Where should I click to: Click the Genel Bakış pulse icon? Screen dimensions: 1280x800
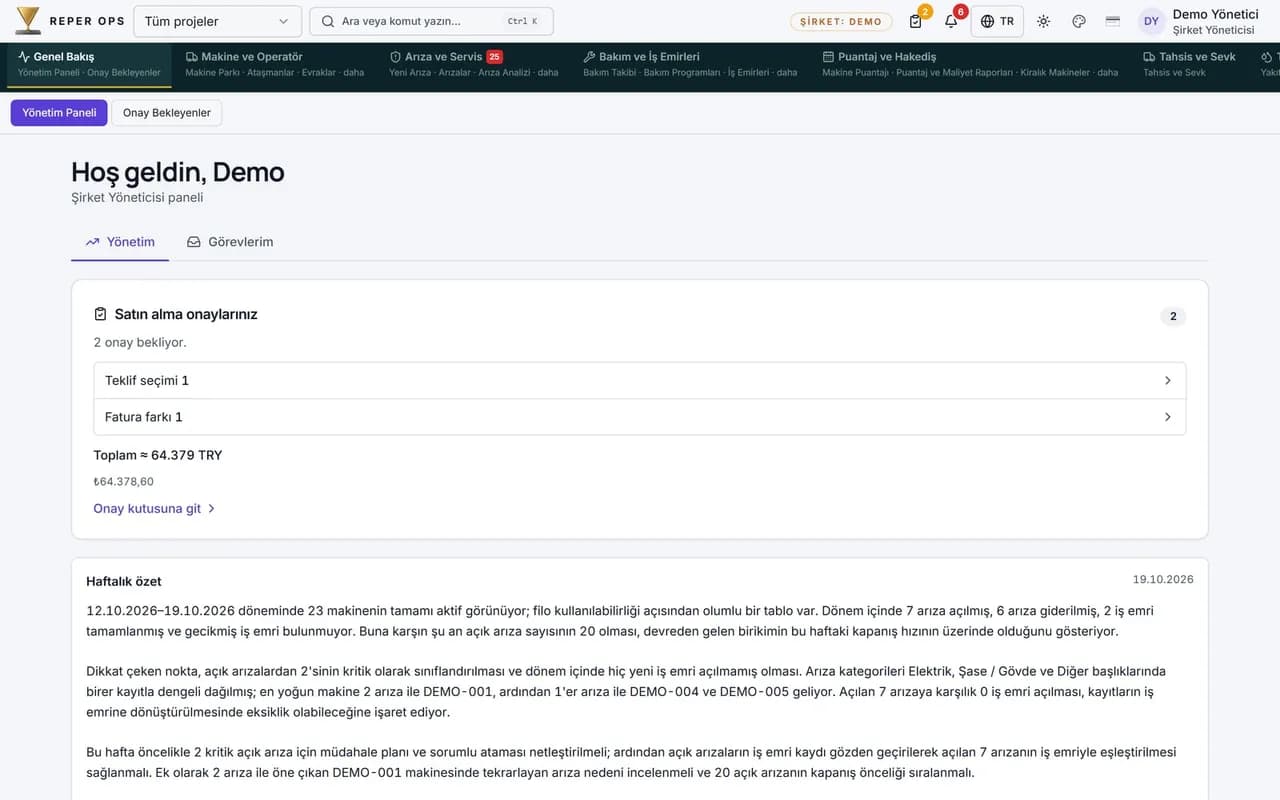(x=24, y=57)
